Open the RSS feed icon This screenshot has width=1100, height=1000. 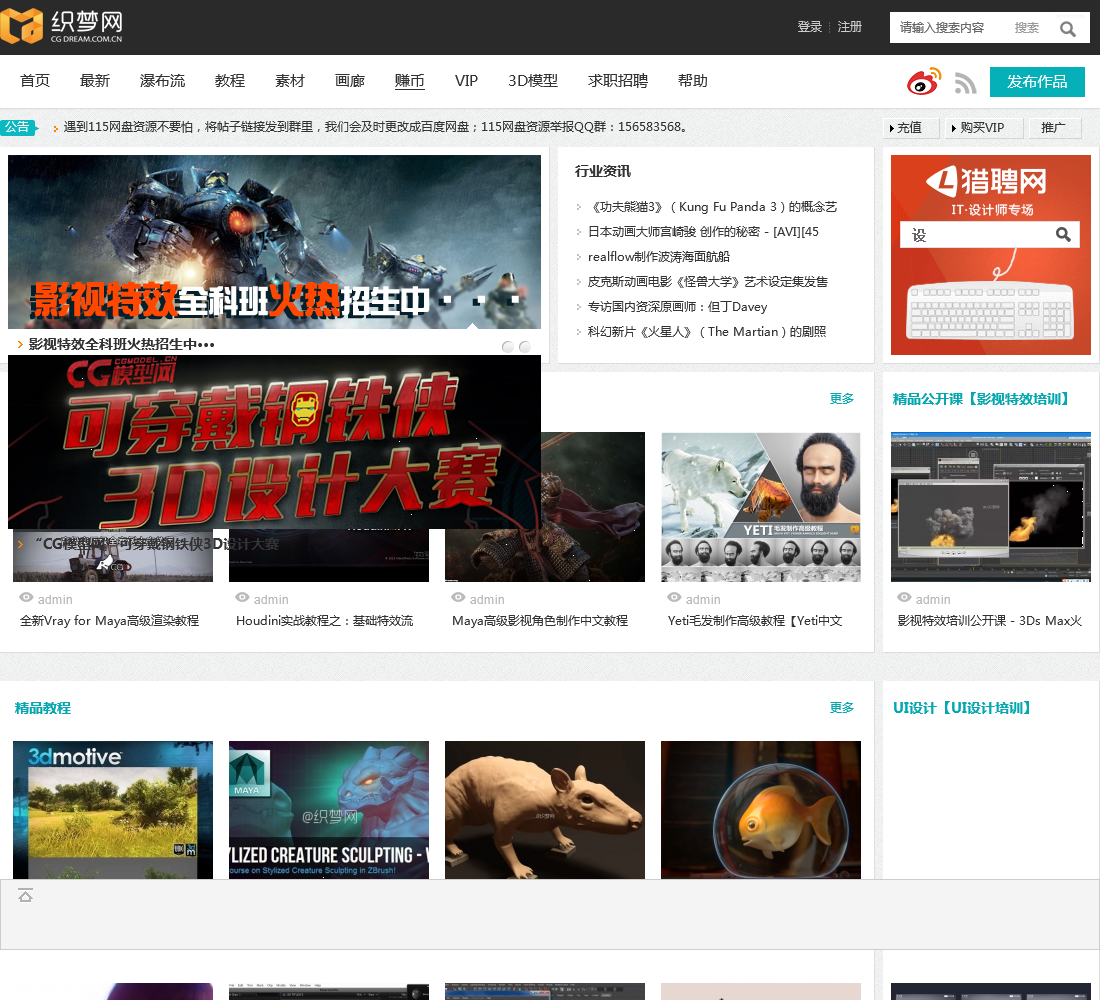click(965, 84)
